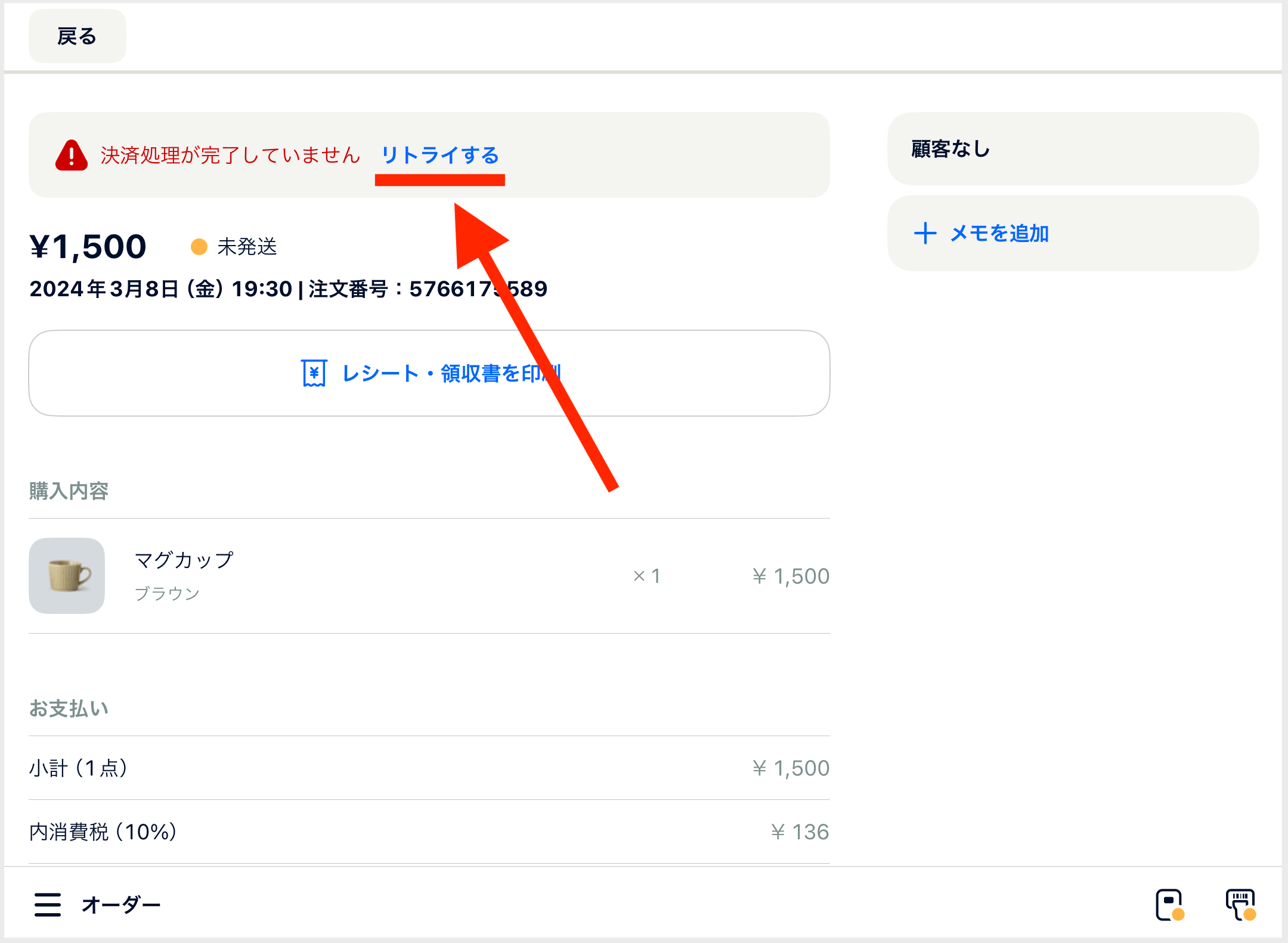Image resolution: width=1288 pixels, height=943 pixels.
Task: Click the 未発送 shipping status label
Action: click(247, 247)
